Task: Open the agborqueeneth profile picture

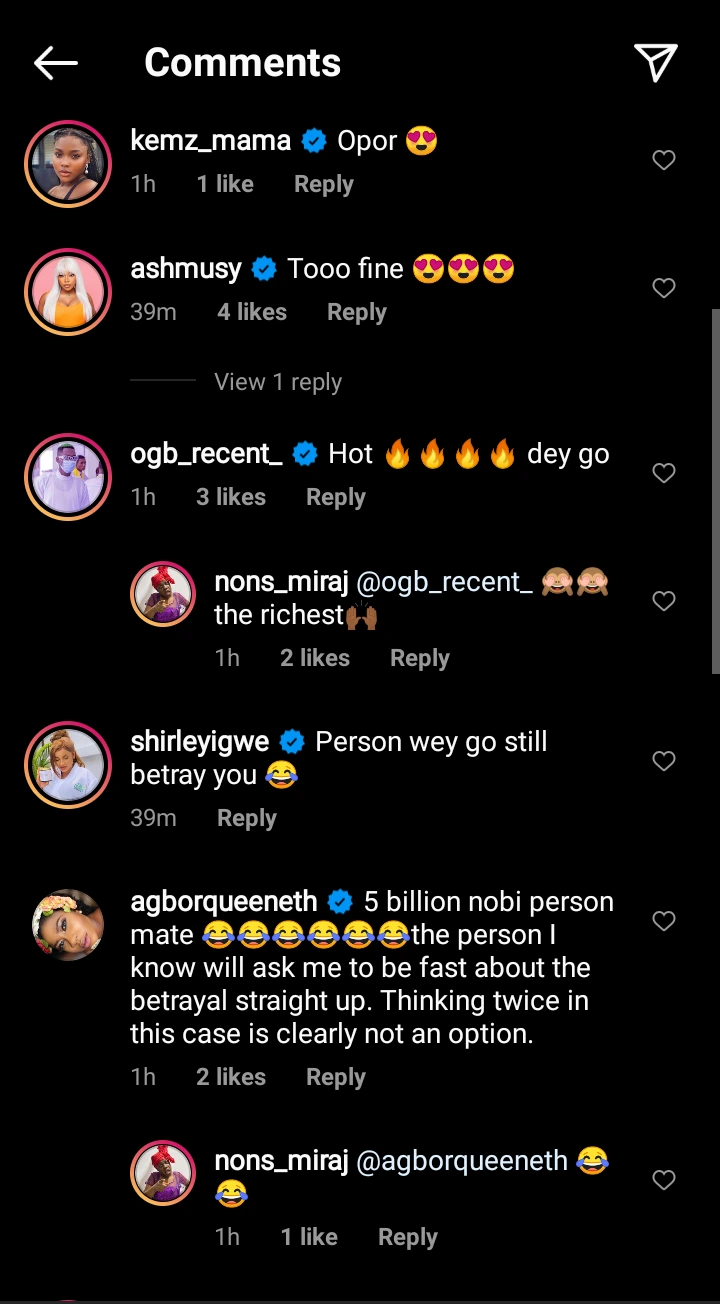Action: click(68, 925)
